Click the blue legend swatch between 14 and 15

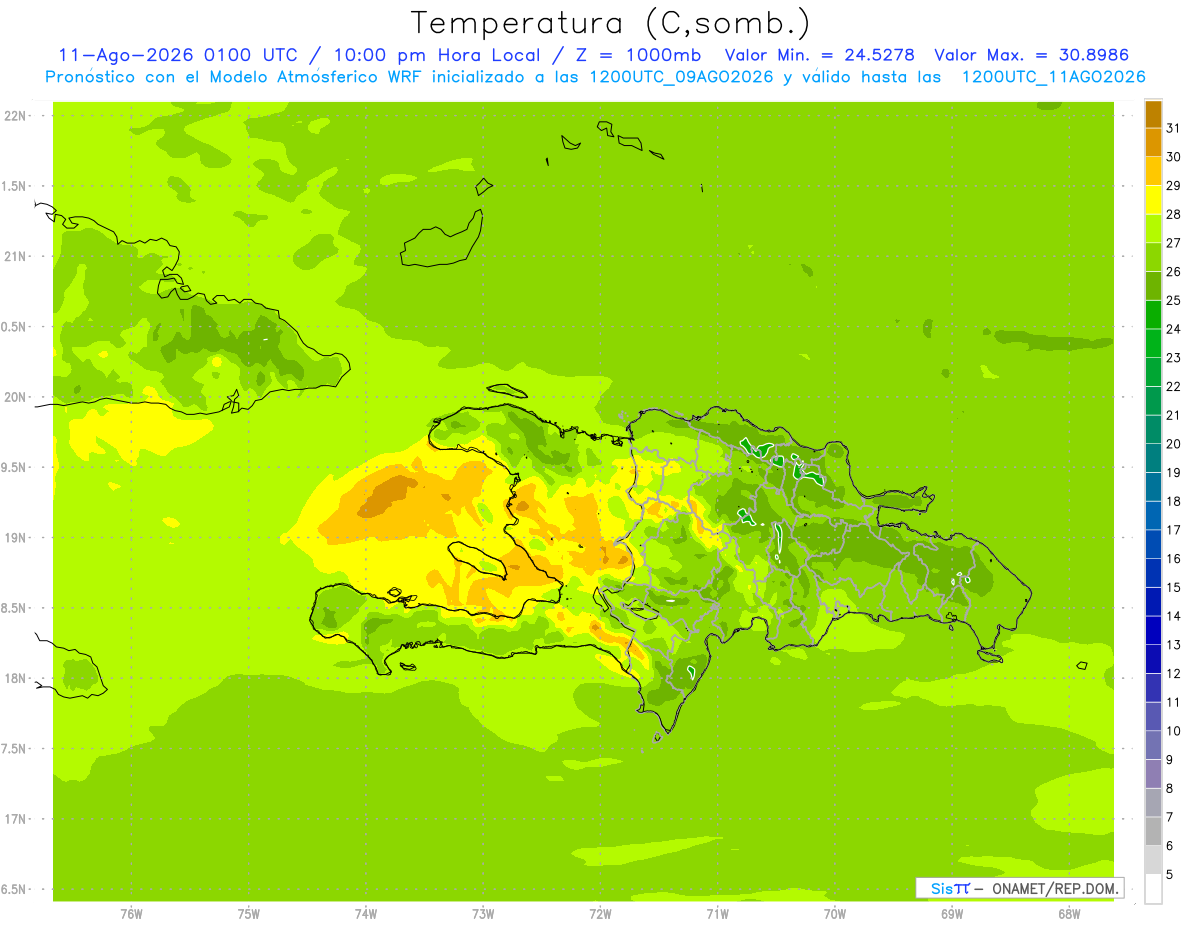[x=1153, y=602]
